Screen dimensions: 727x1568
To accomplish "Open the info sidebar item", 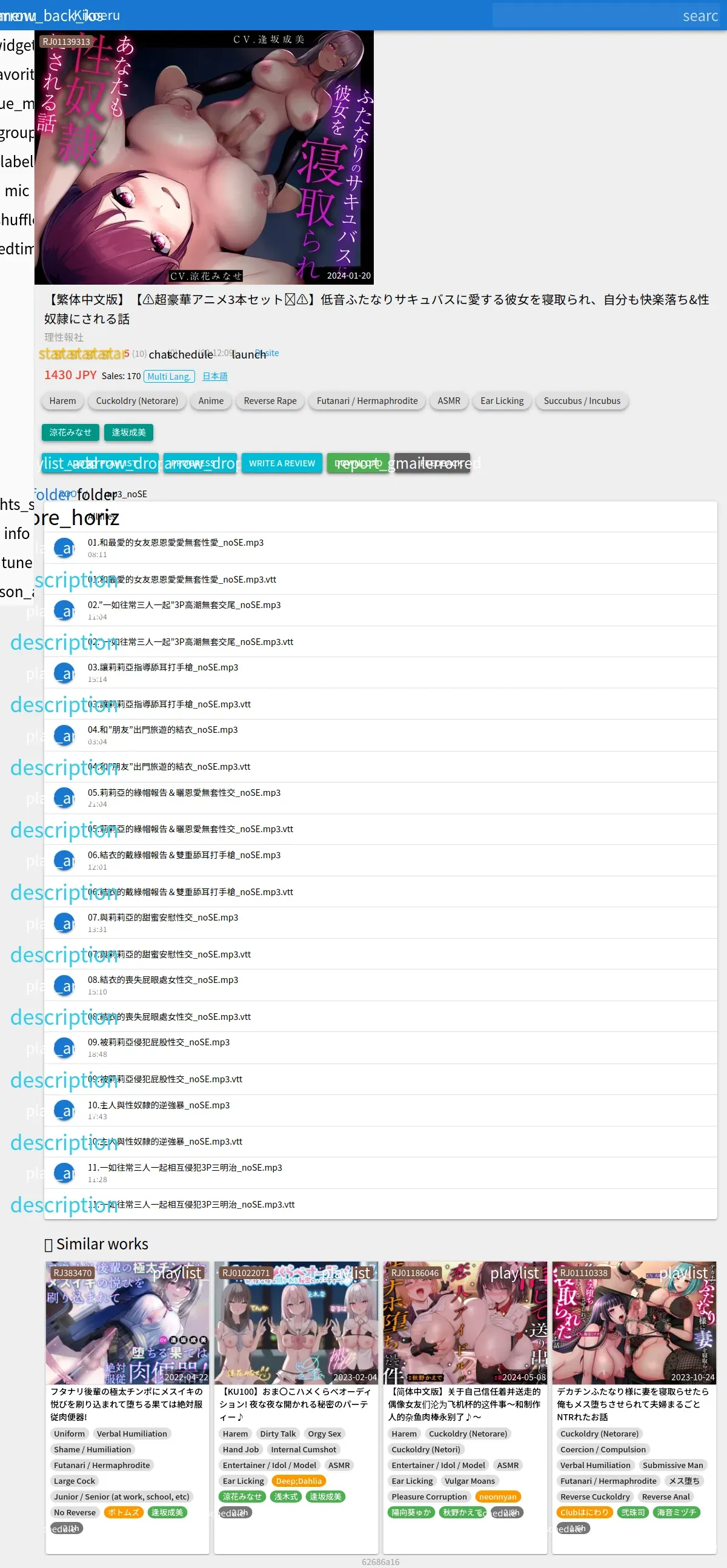I will click(x=17, y=533).
